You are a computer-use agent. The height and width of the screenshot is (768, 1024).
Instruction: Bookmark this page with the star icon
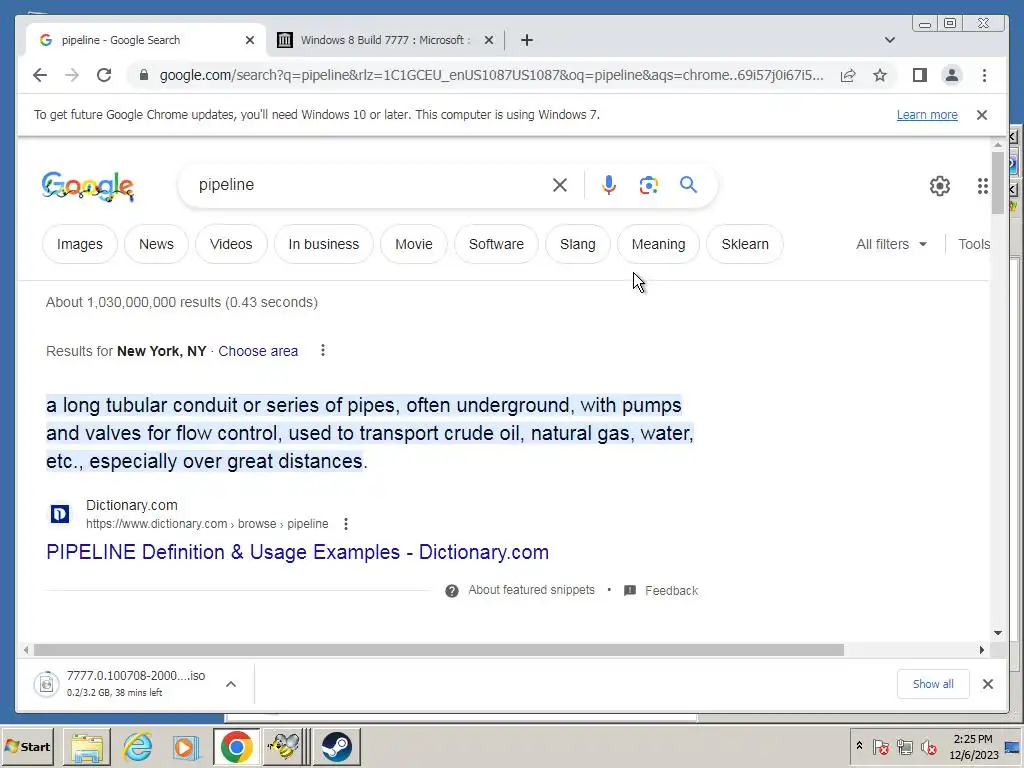click(x=880, y=75)
